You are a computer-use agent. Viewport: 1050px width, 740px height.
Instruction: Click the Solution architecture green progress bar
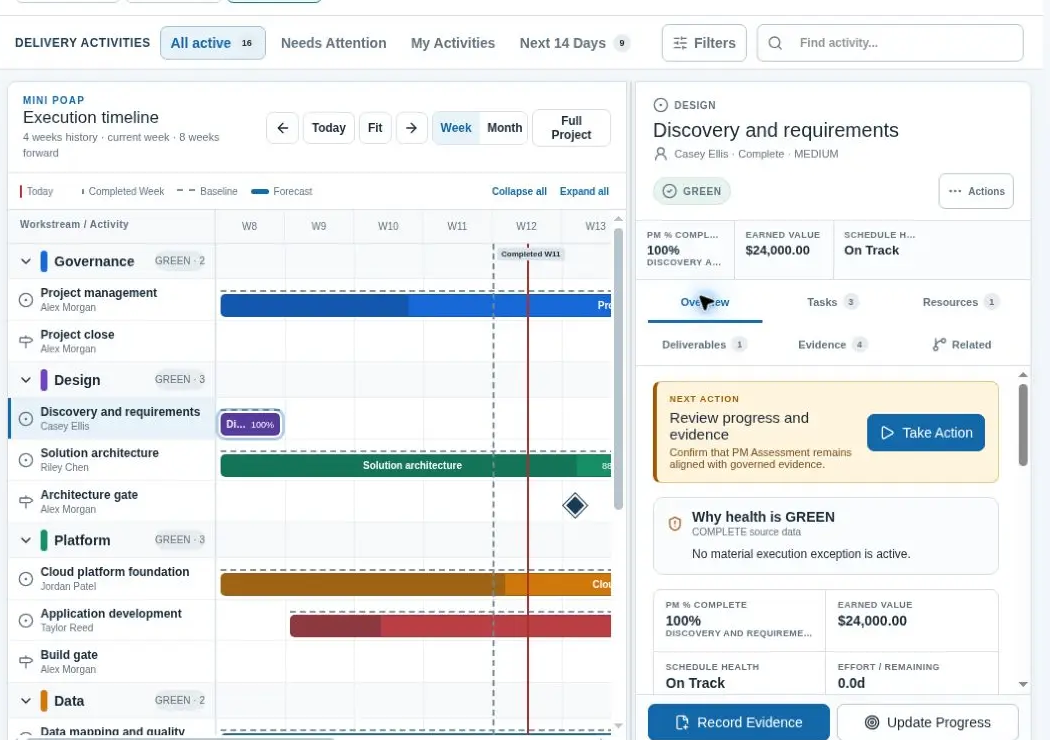416,465
